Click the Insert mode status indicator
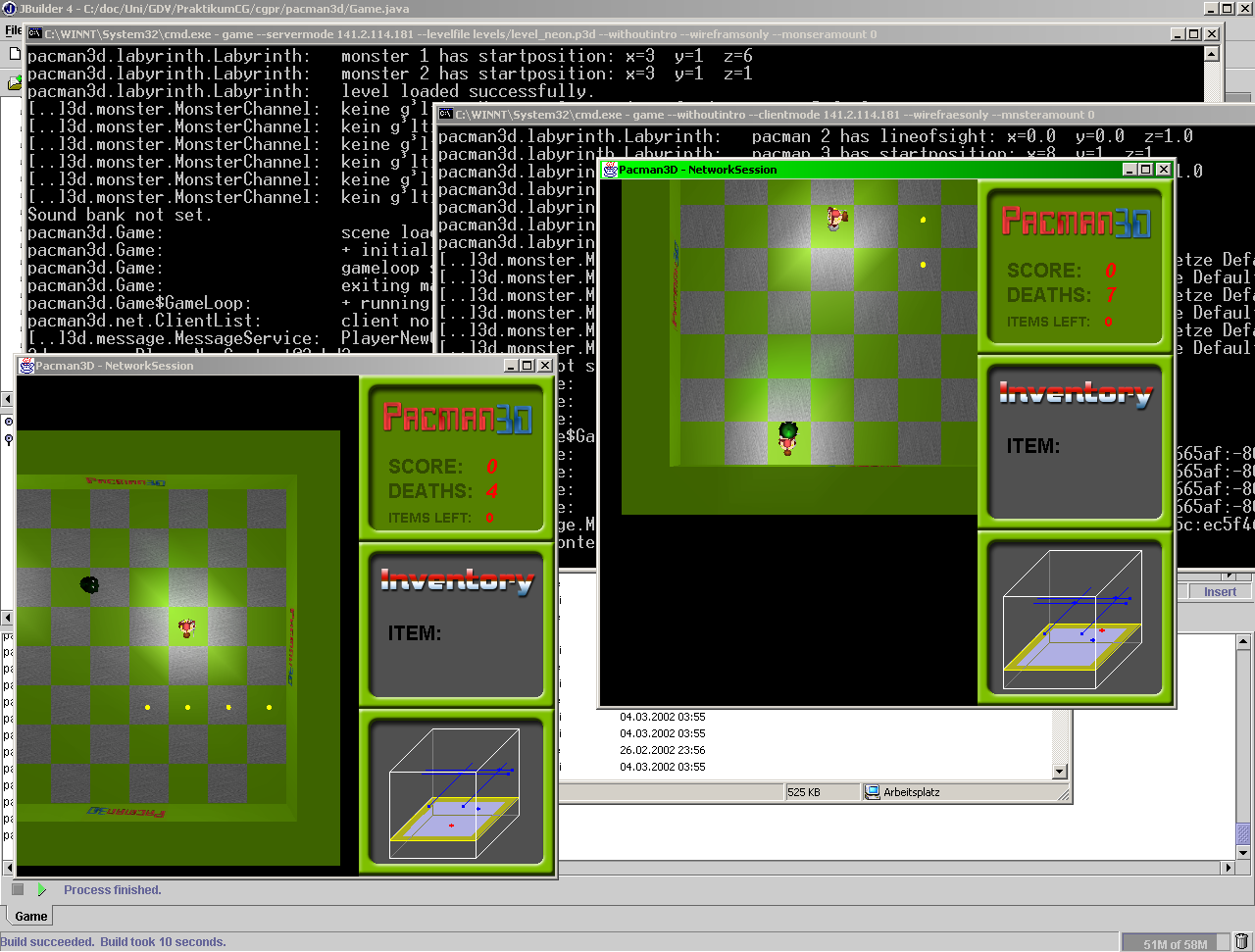This screenshot has height=952, width=1255. [x=1220, y=591]
